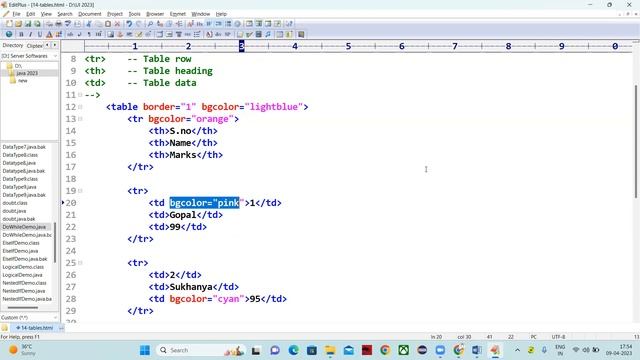Open Word from taskbar
Image resolution: width=640 pixels, height=360 pixels.
(477, 350)
